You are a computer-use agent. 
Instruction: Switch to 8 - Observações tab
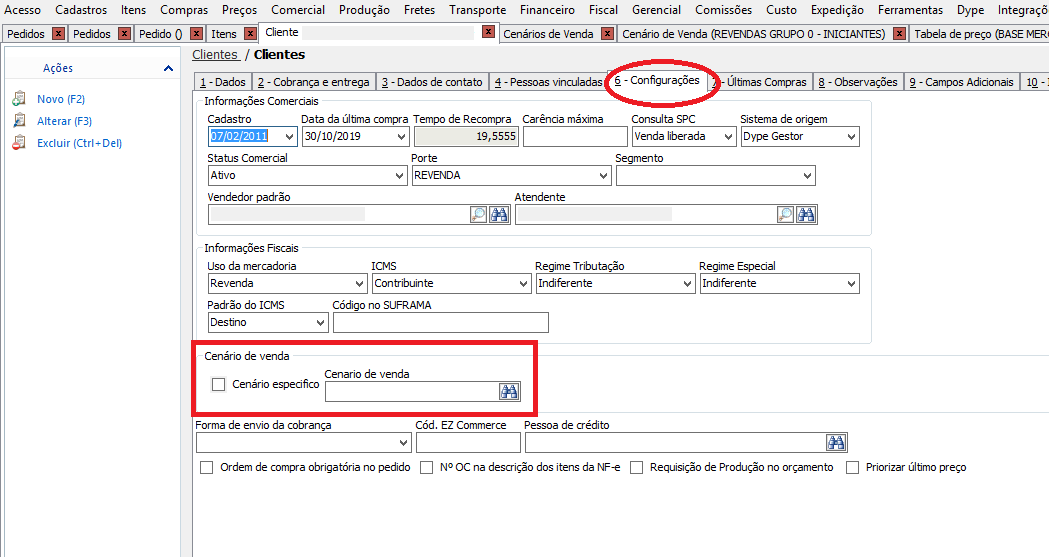coord(858,82)
